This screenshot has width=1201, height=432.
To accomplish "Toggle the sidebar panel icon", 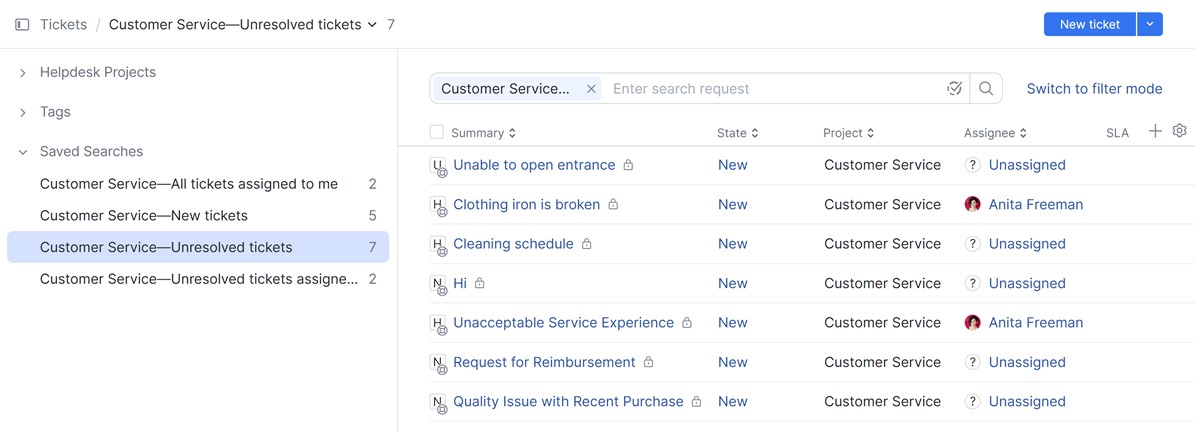I will pyautogui.click(x=22, y=25).
